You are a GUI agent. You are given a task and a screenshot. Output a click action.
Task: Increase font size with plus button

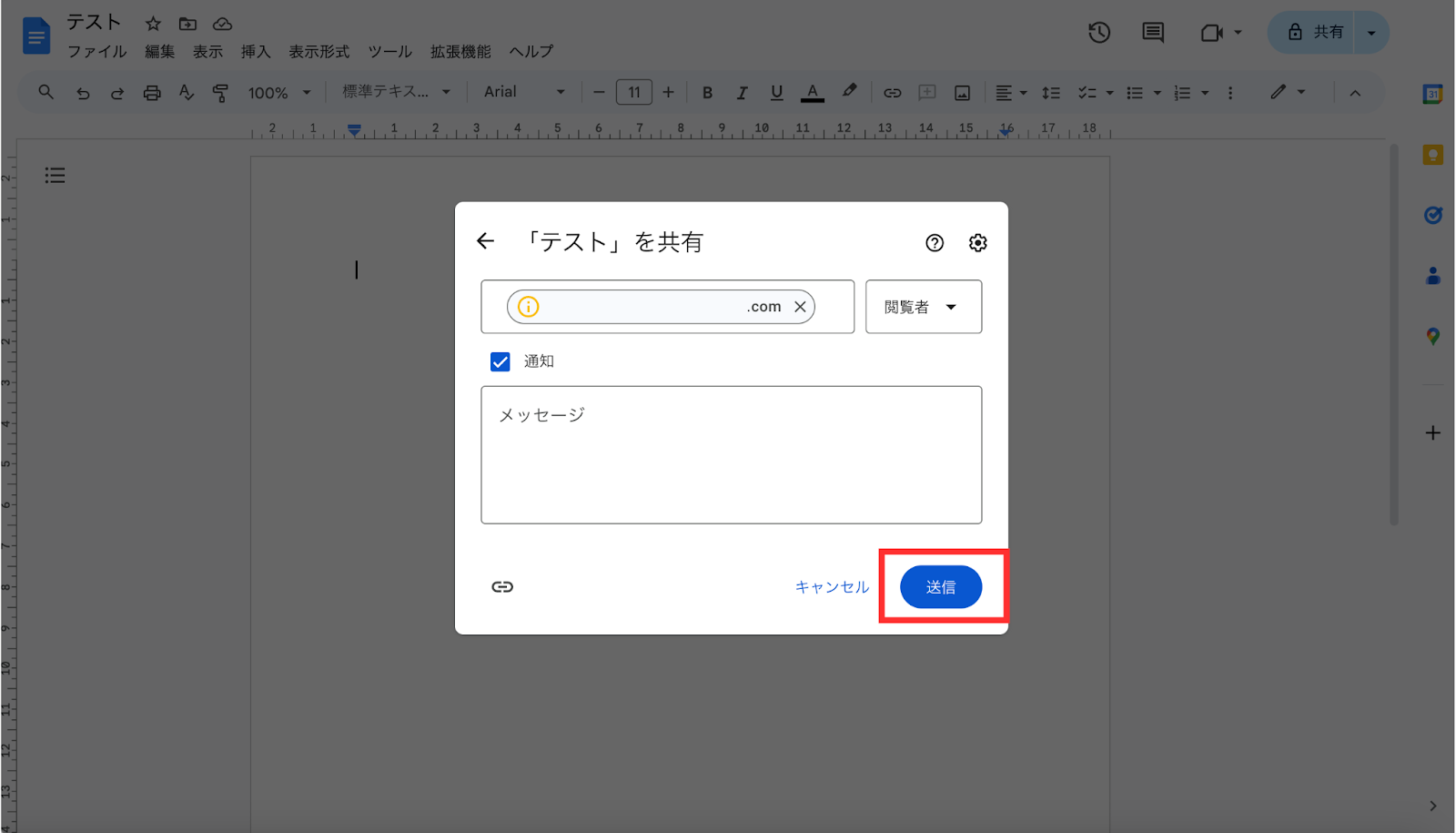pyautogui.click(x=668, y=92)
